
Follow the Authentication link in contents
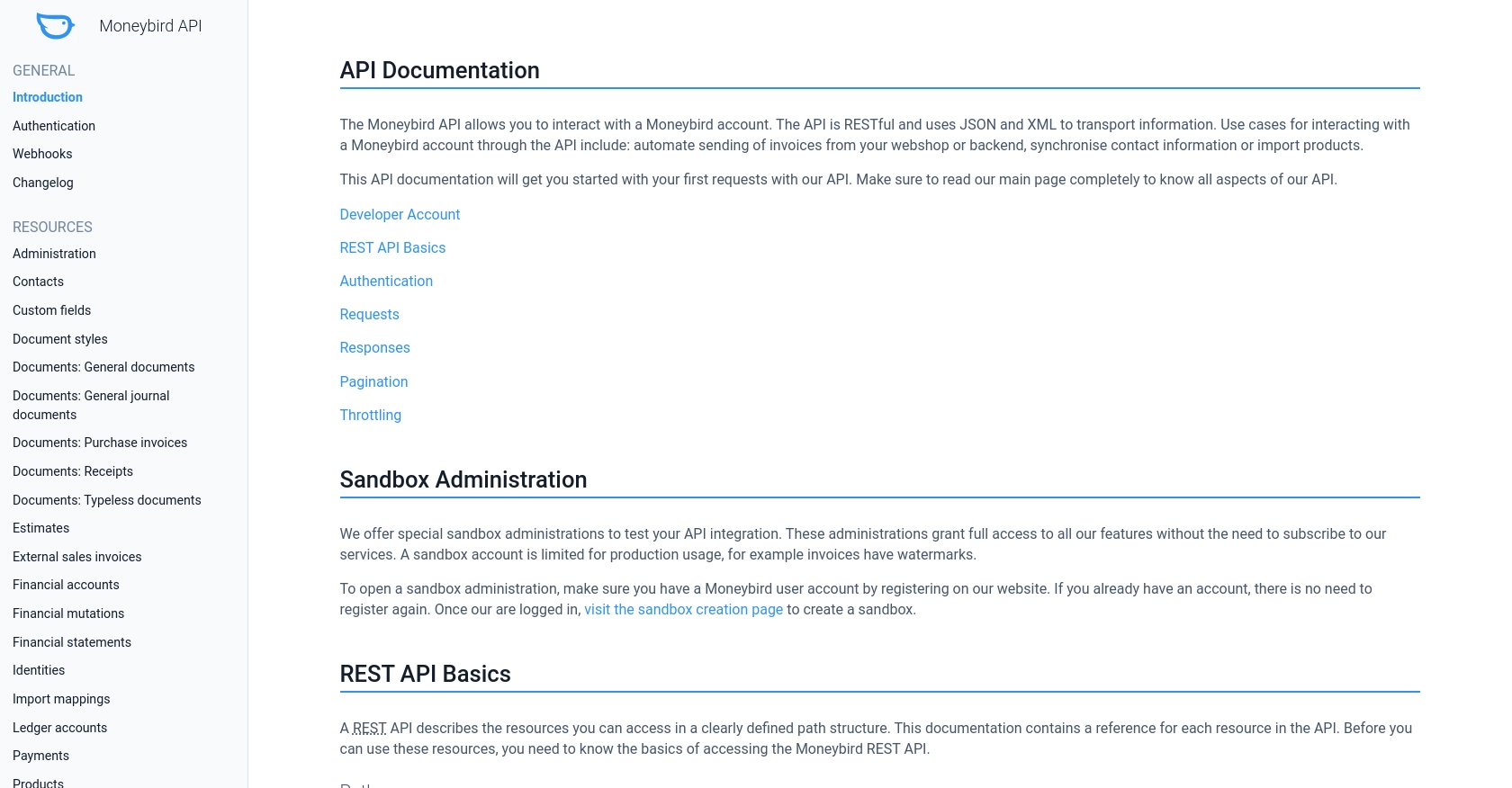(x=386, y=281)
